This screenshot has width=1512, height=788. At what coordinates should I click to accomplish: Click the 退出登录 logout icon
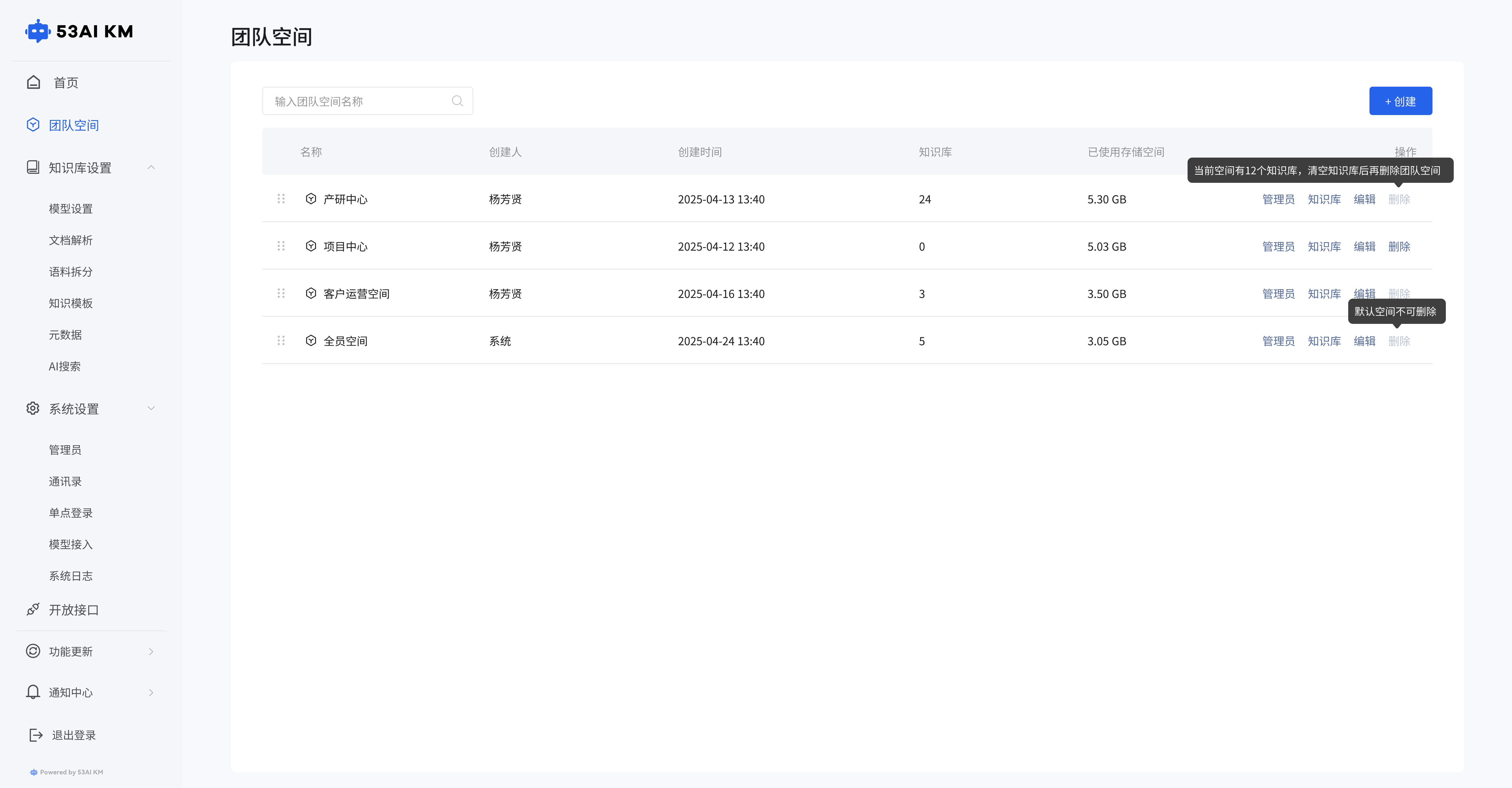coord(36,735)
